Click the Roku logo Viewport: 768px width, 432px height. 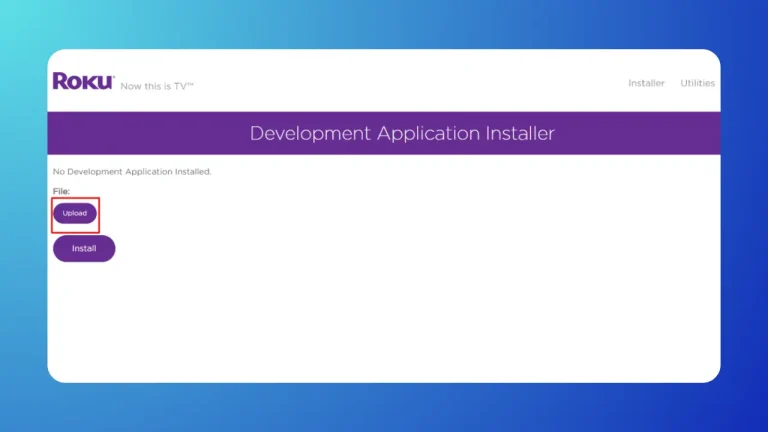(x=83, y=81)
